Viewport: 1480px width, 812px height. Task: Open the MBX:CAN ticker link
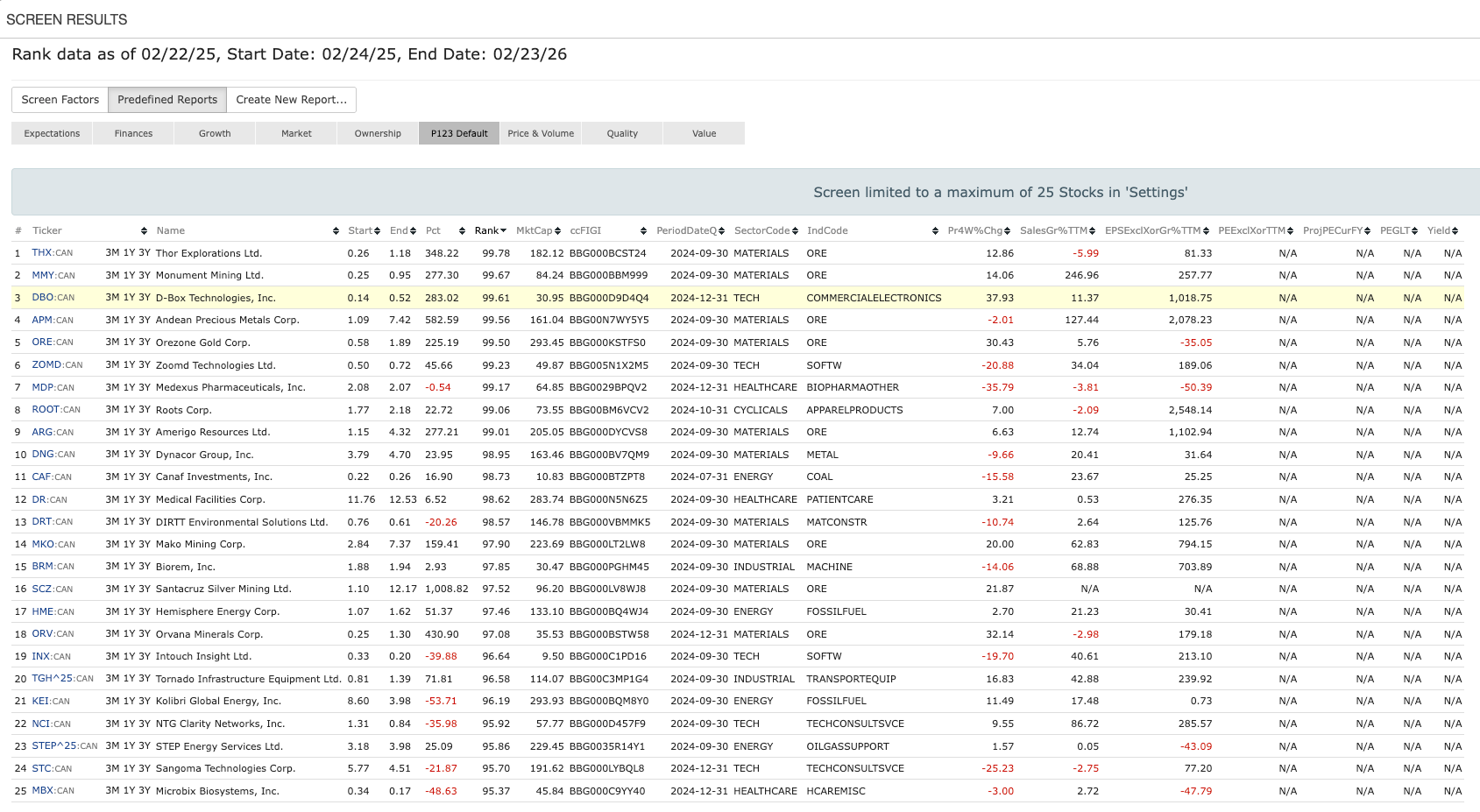click(53, 791)
